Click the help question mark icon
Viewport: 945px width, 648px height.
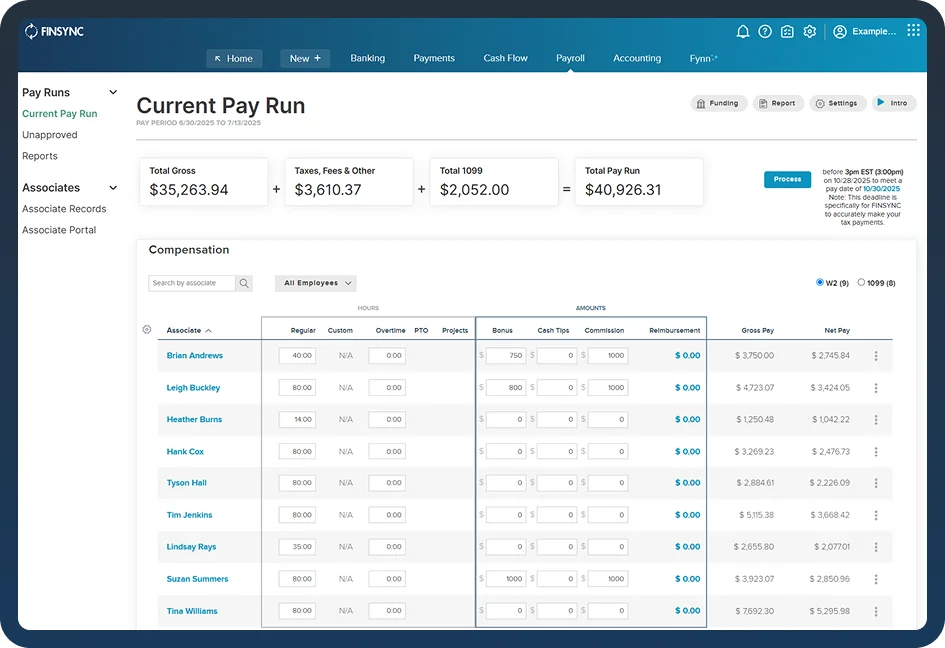[x=765, y=31]
